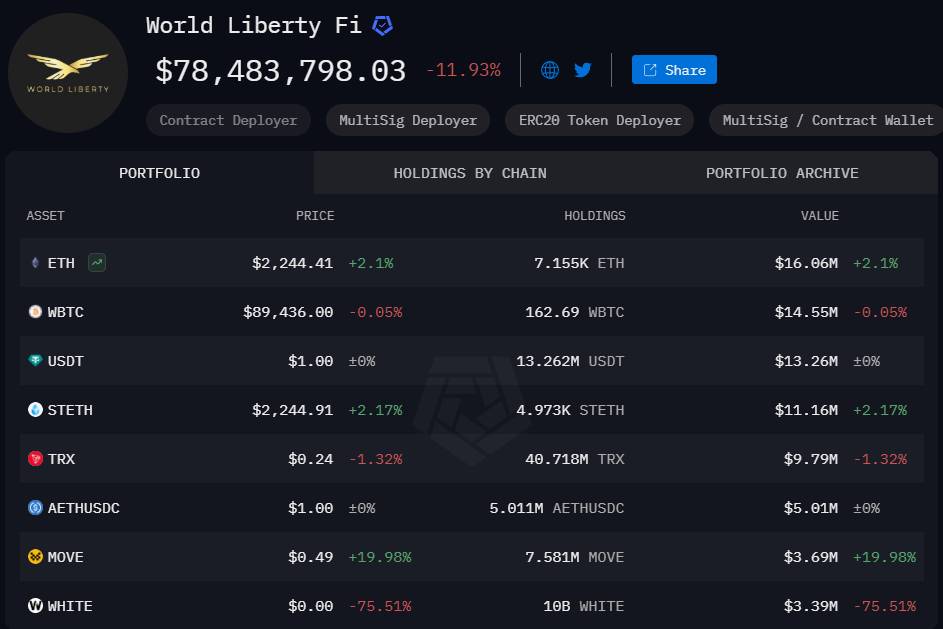Open the MOVE asset name
Viewport: 943px width, 629px height.
pos(66,557)
